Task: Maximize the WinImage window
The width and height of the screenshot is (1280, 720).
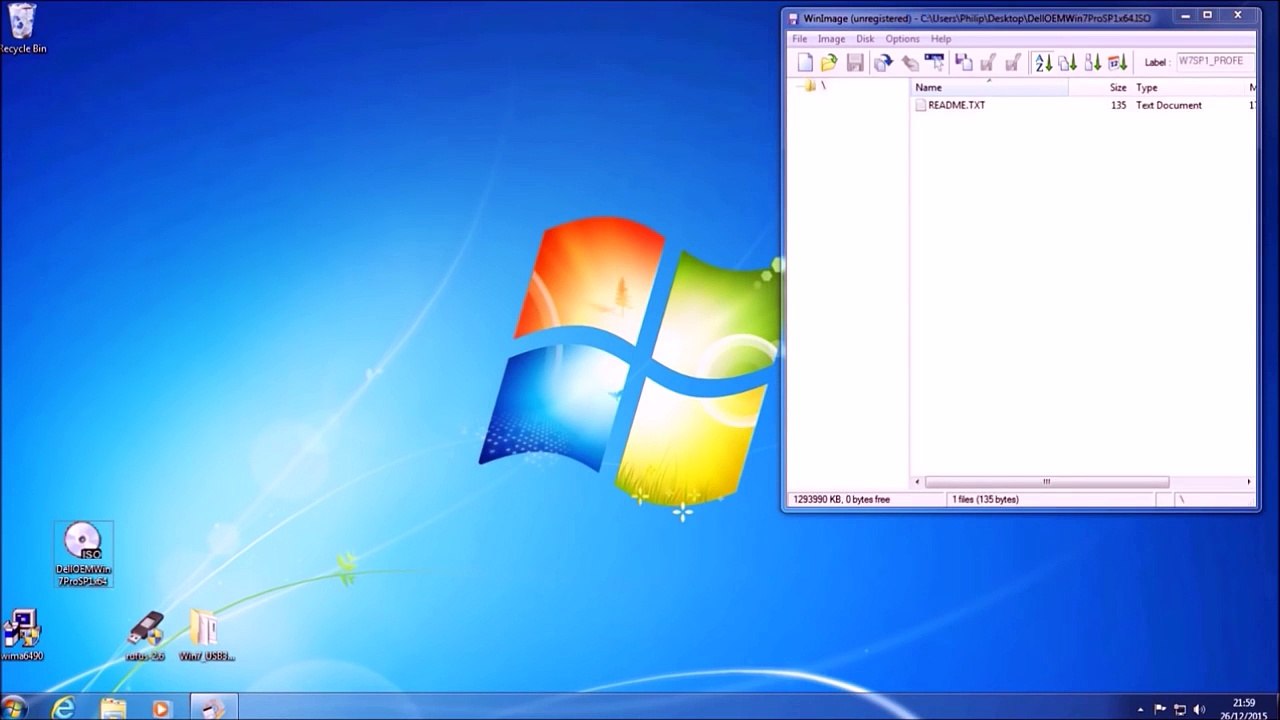Action: click(x=1207, y=15)
